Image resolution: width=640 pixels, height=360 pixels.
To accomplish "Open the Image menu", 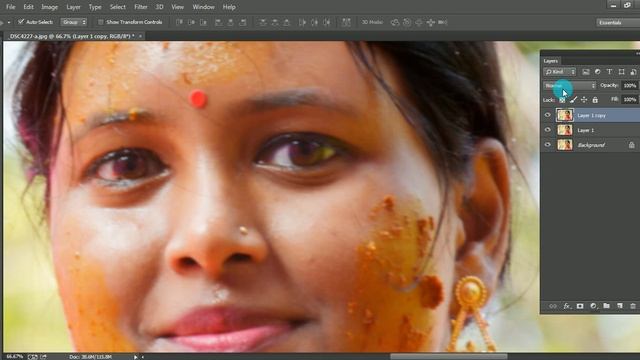I will pyautogui.click(x=49, y=7).
